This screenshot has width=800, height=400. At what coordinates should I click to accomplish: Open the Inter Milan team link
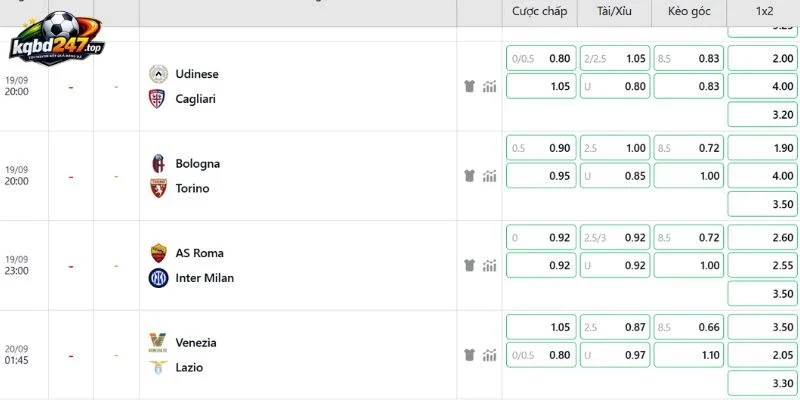pyautogui.click(x=205, y=278)
